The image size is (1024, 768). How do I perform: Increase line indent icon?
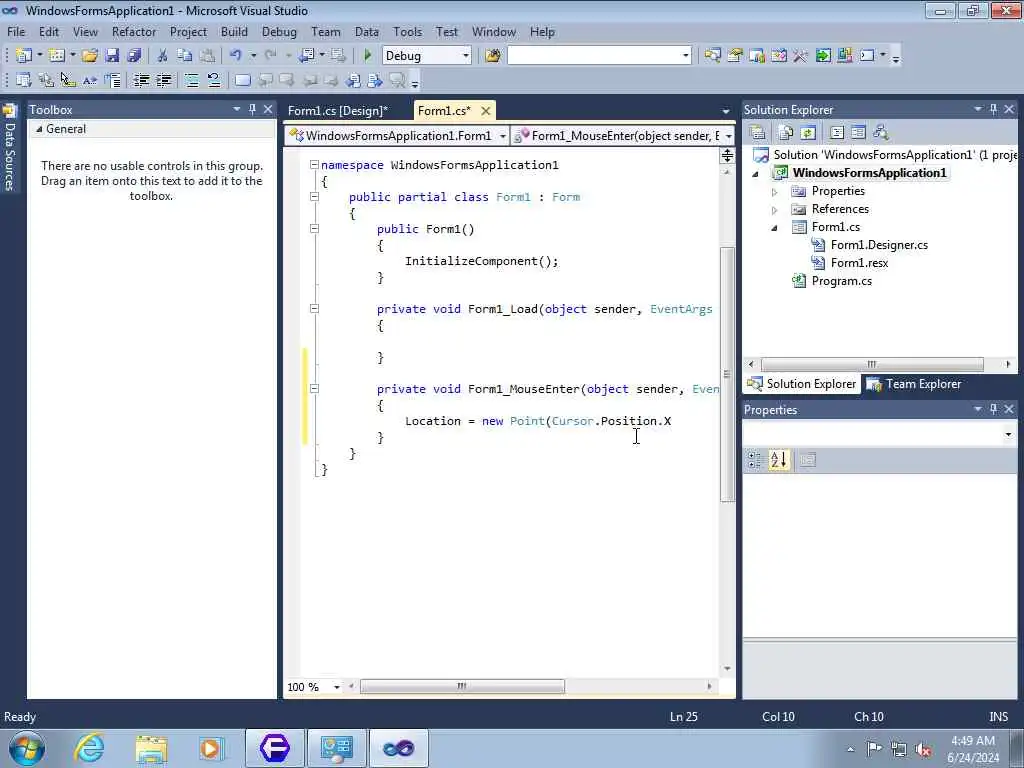[163, 80]
